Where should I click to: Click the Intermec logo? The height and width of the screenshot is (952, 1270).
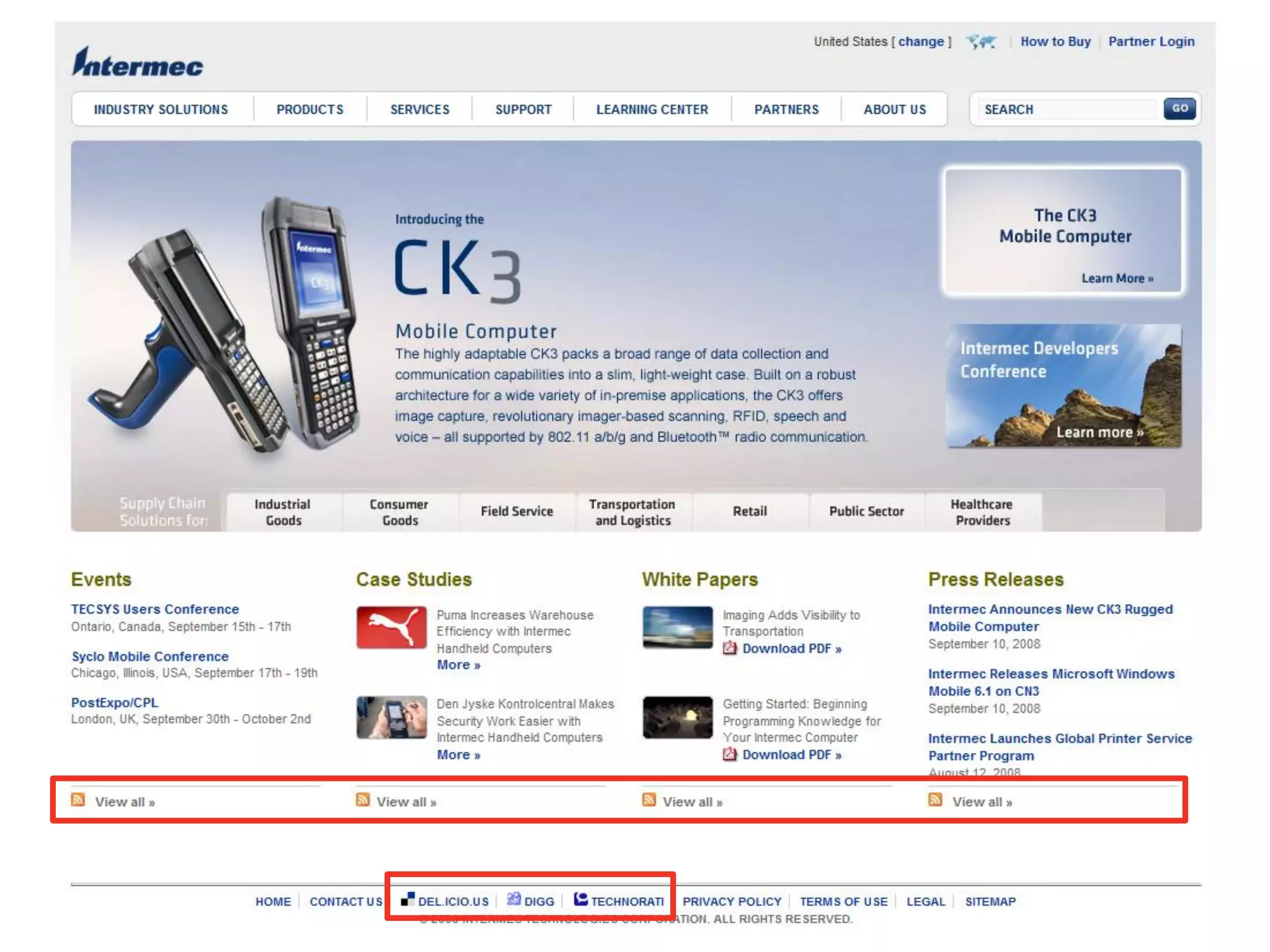(x=138, y=63)
